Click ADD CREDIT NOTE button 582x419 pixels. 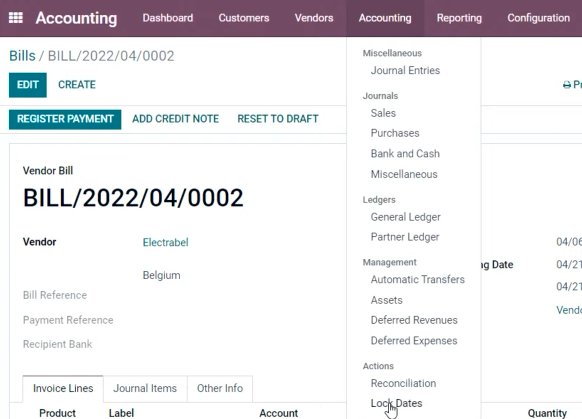pyautogui.click(x=176, y=119)
